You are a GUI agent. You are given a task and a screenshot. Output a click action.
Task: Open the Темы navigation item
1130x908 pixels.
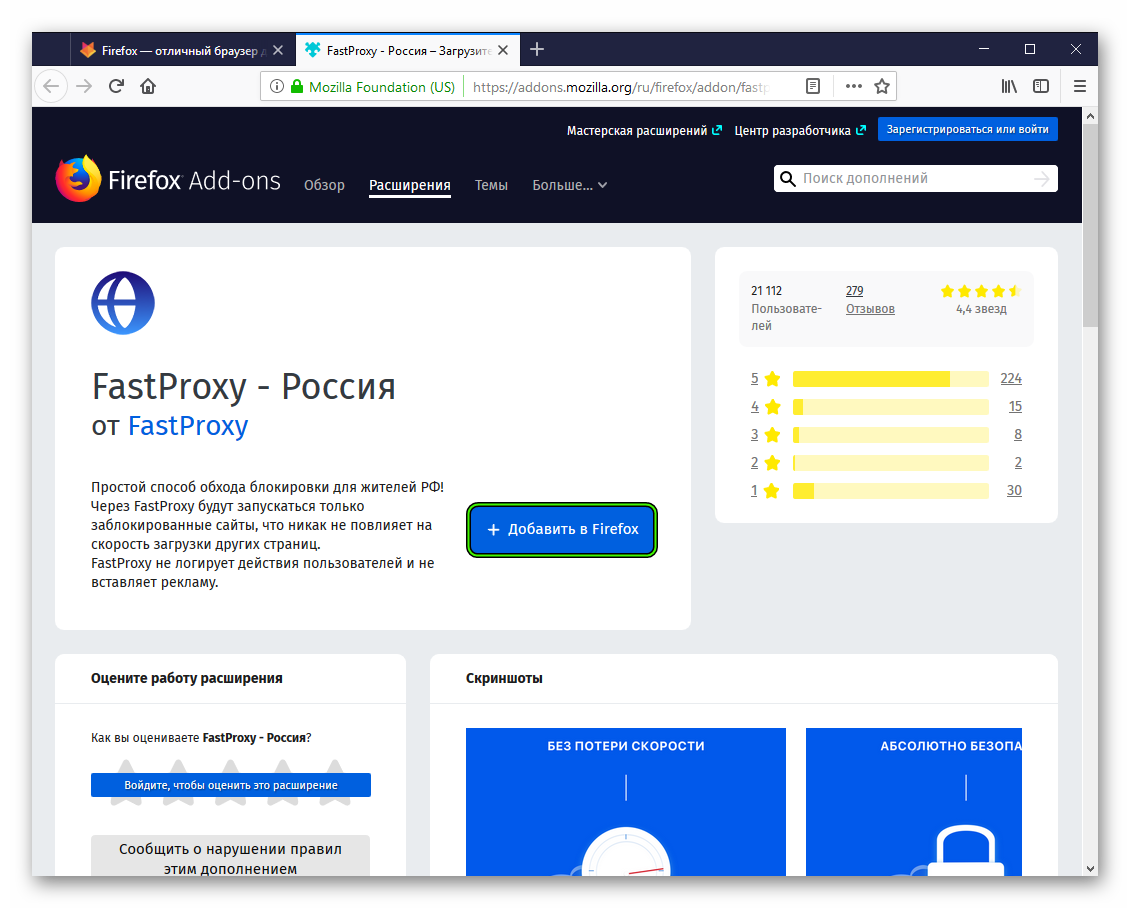pyautogui.click(x=491, y=185)
